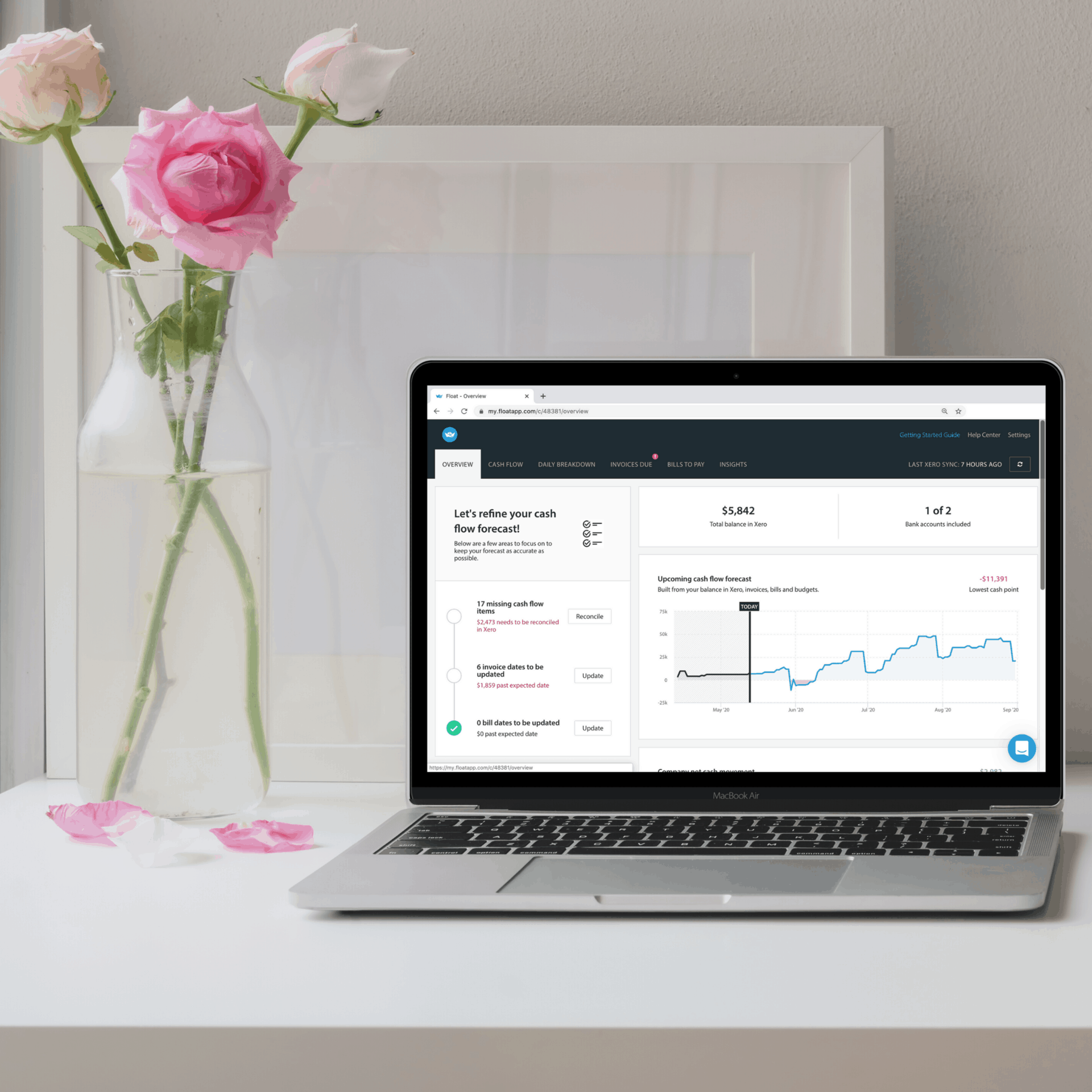Select the CASH FLOW tab
Screen dimensions: 1092x1092
[x=503, y=464]
